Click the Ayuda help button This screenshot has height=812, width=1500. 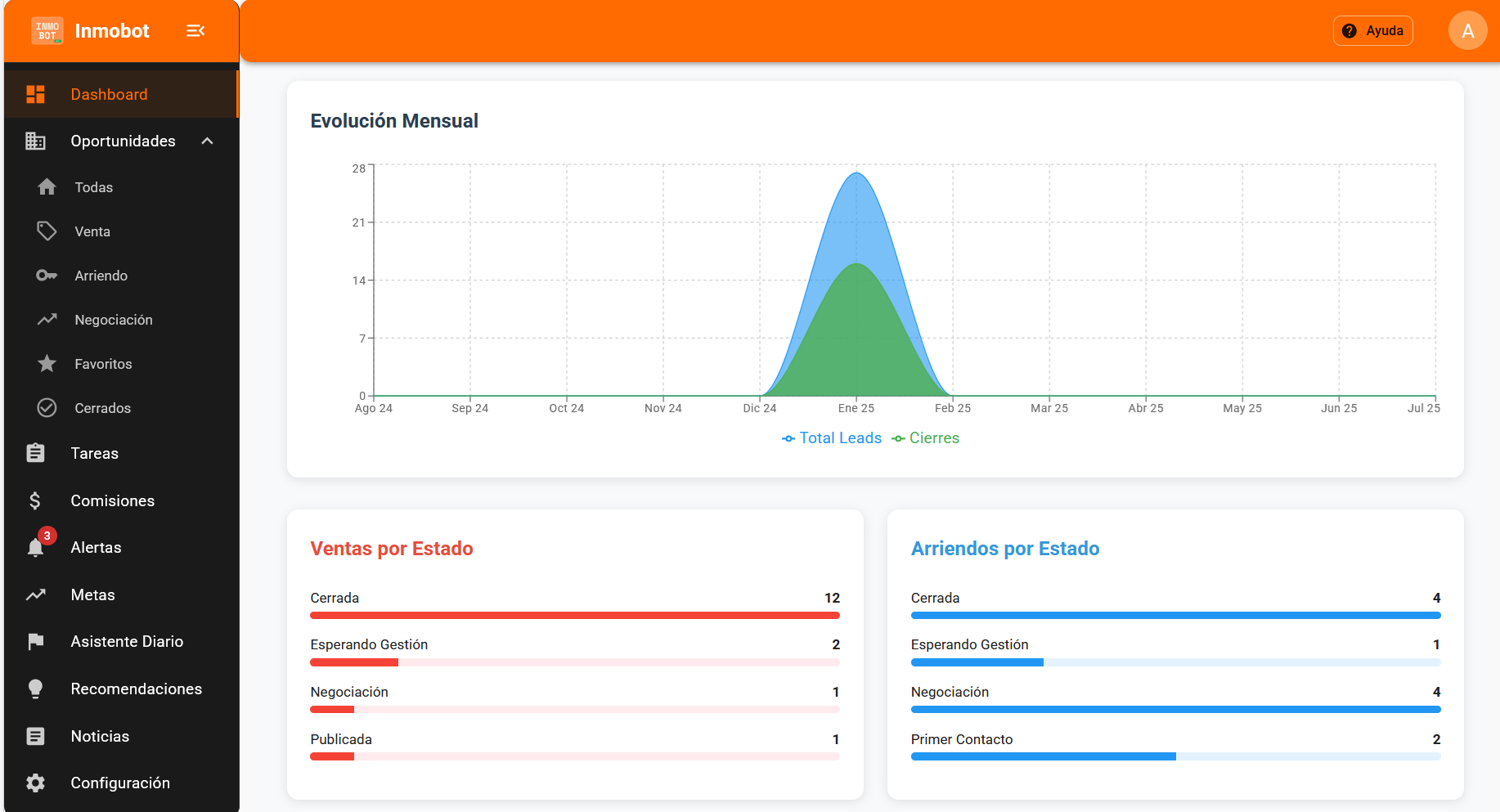point(1372,31)
